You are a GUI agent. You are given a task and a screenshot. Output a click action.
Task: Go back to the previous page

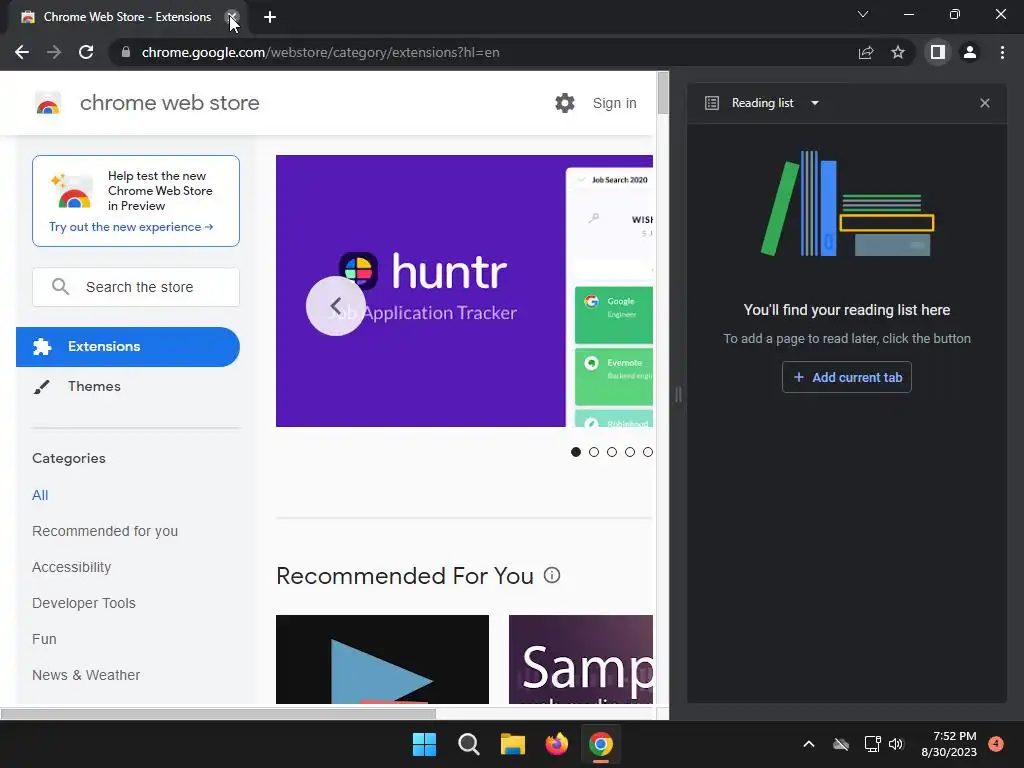22,52
